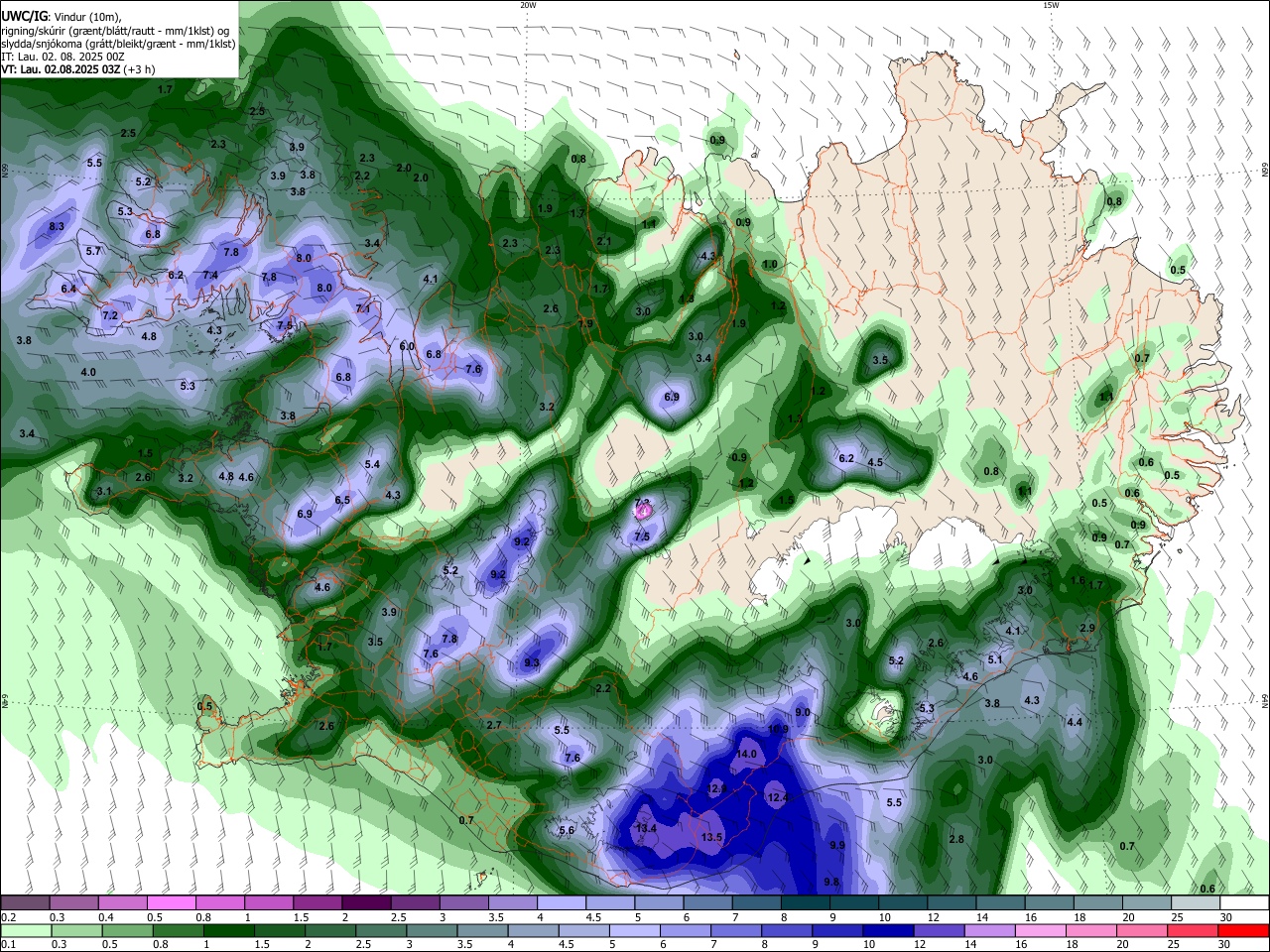This screenshot has height=952, width=1270.
Task: Click the 8.3 value in the northwest
Action: [57, 226]
